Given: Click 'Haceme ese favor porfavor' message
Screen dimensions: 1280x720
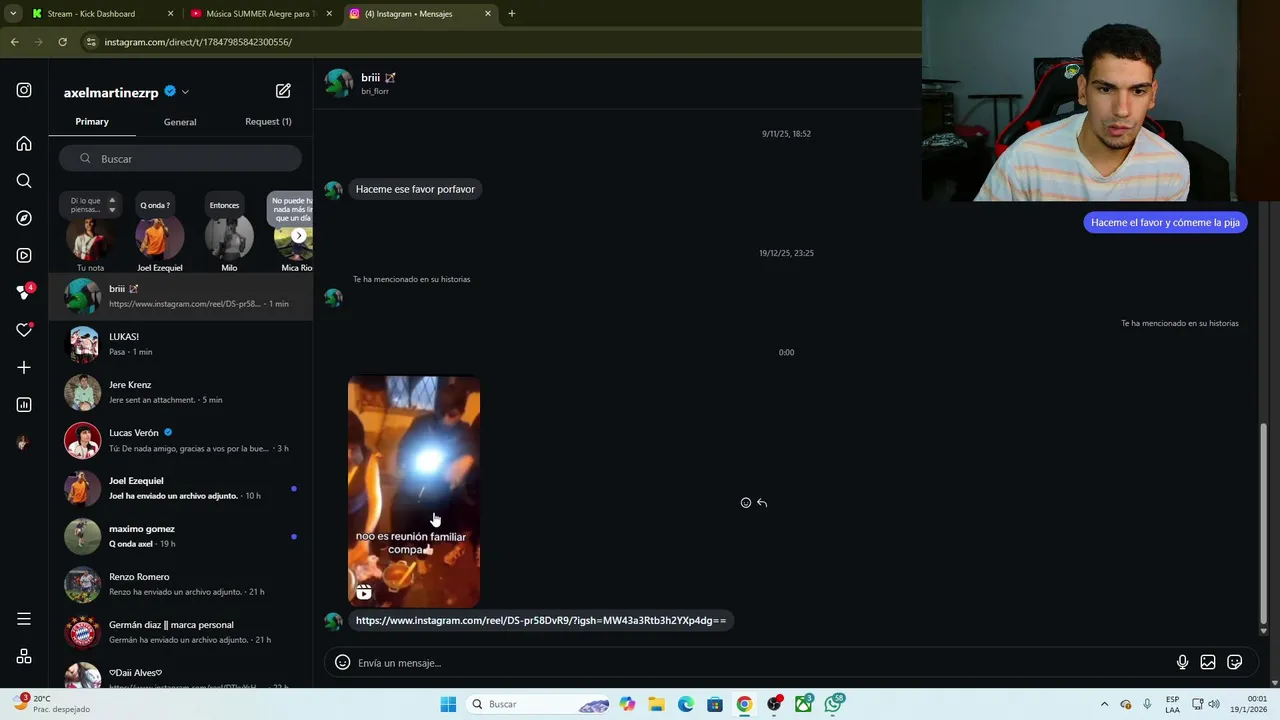Looking at the screenshot, I should 415,189.
